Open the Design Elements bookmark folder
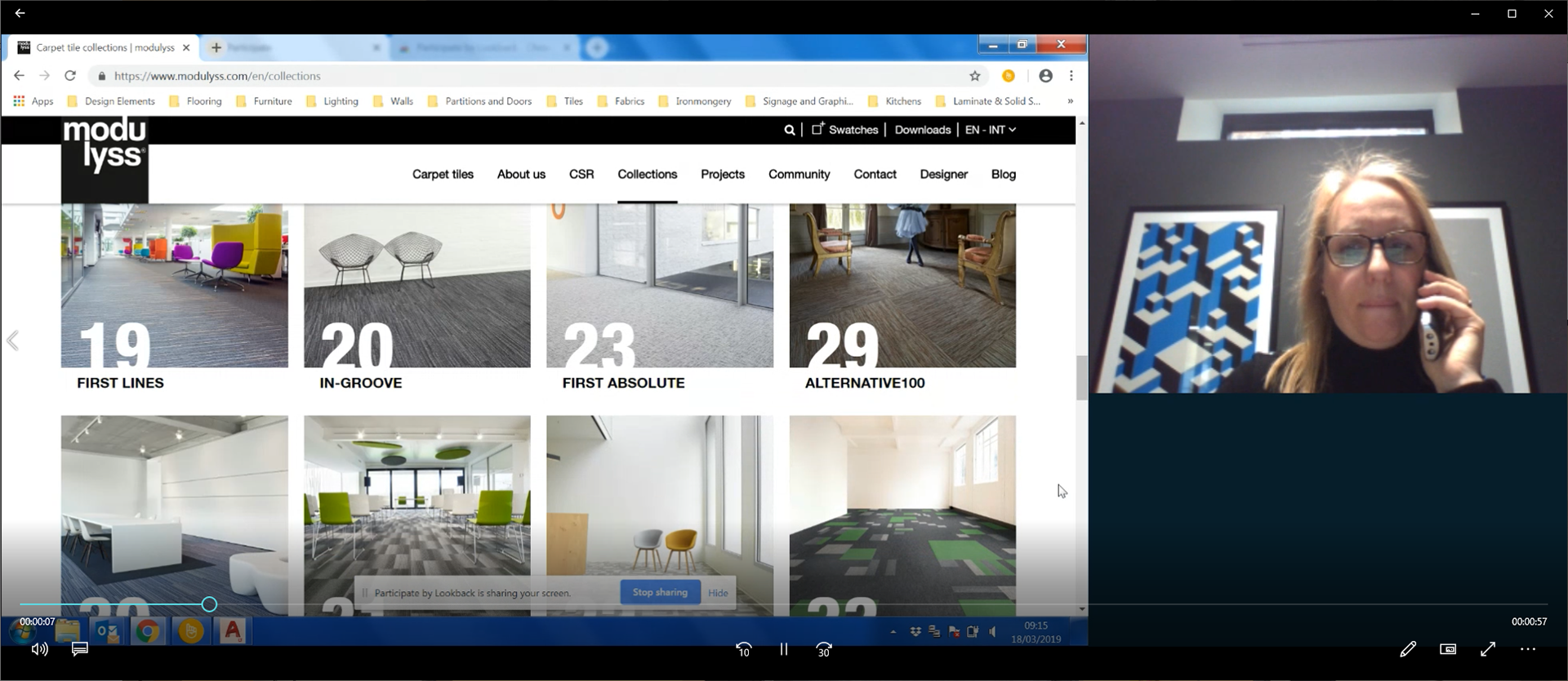Screen dimensions: 1568x681 pyautogui.click(x=111, y=101)
